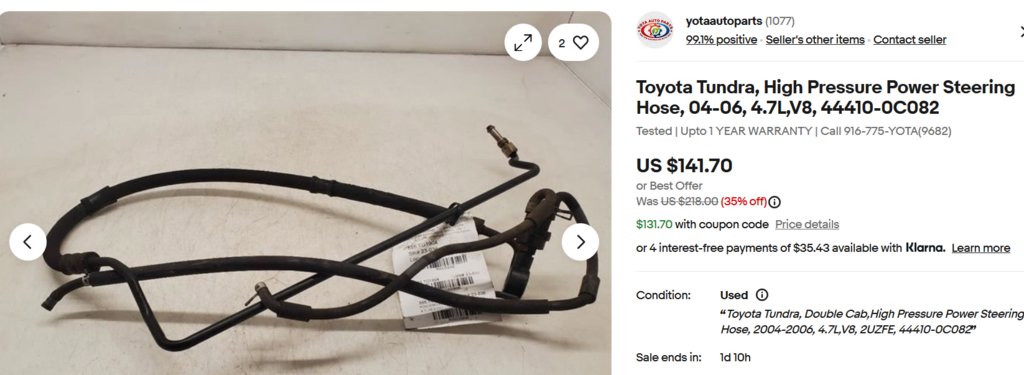
Task: Open the yotaautoparts seller profile name
Action: (x=724, y=21)
